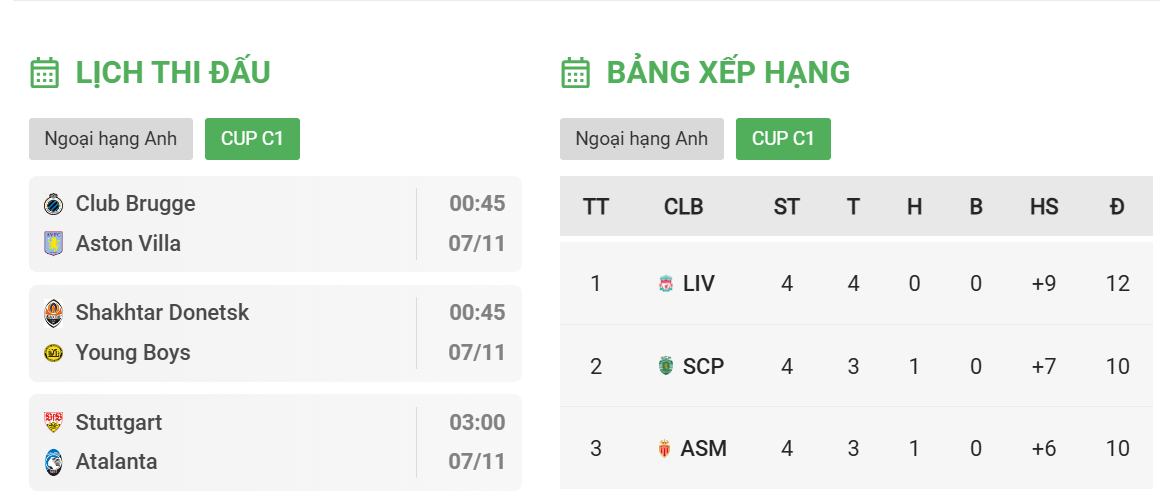1160x499 pixels.
Task: Click the Club Brugge team crest
Action: 53,204
